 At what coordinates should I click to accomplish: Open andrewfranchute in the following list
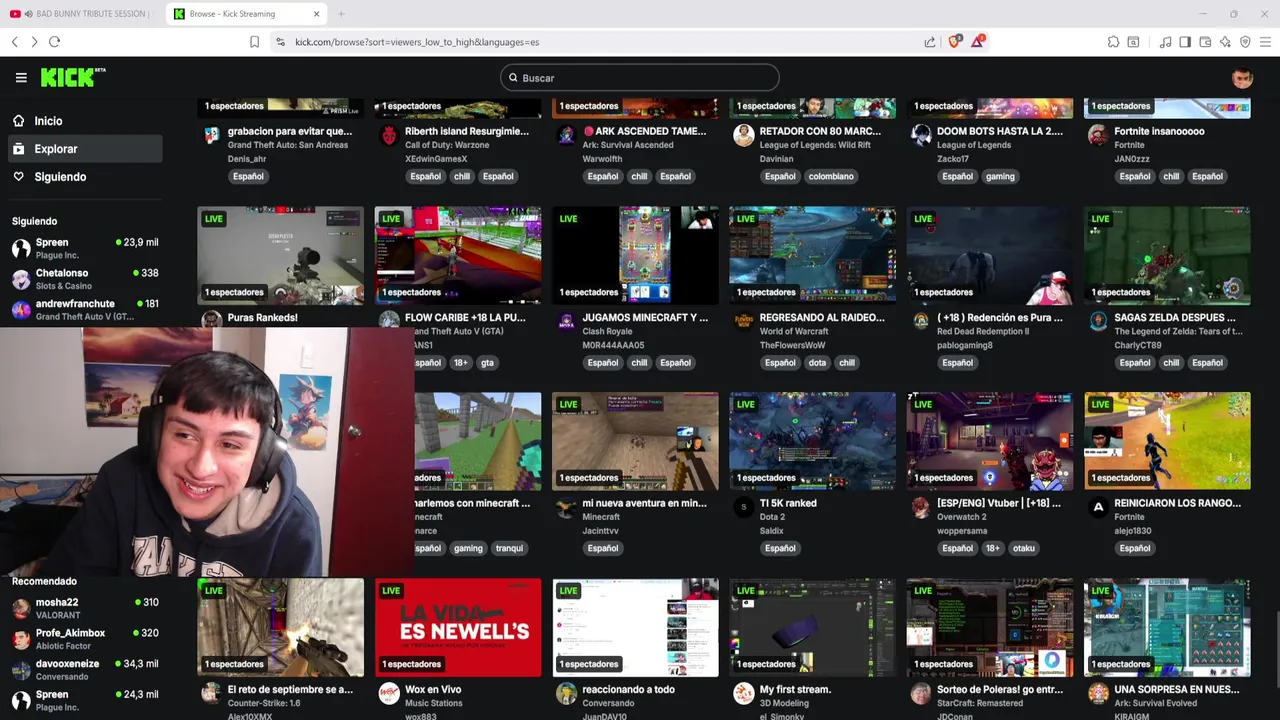tap(85, 310)
